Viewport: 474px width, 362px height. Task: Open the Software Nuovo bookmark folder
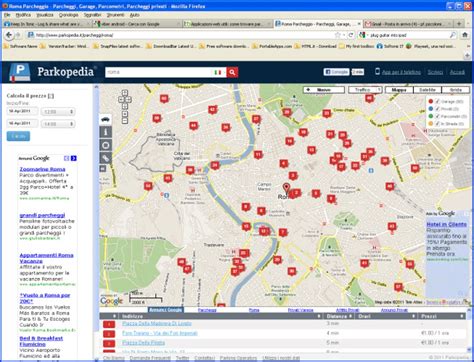pos(20,46)
